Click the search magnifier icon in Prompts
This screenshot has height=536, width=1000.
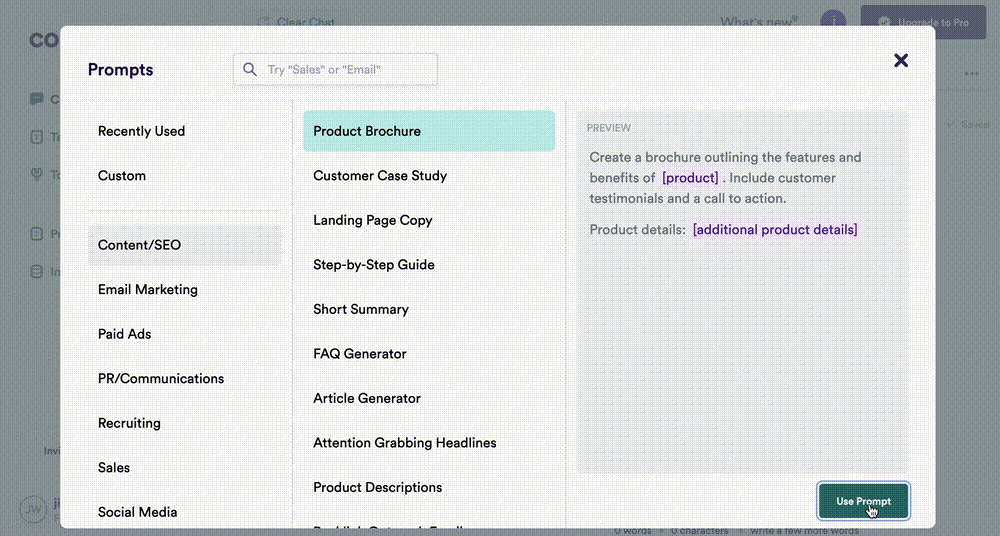click(x=250, y=70)
